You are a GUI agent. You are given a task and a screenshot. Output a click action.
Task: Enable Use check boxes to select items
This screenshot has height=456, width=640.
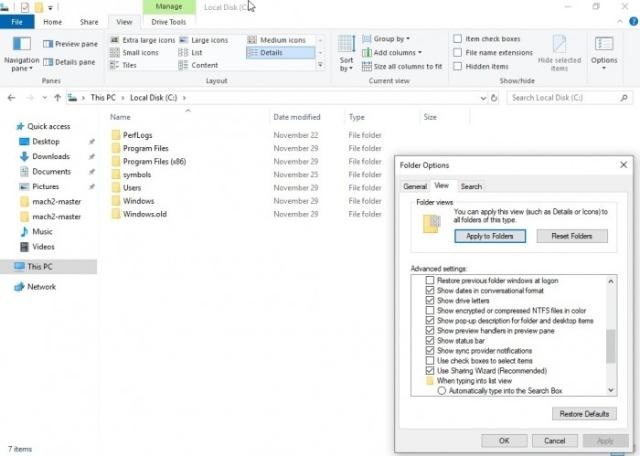click(430, 361)
